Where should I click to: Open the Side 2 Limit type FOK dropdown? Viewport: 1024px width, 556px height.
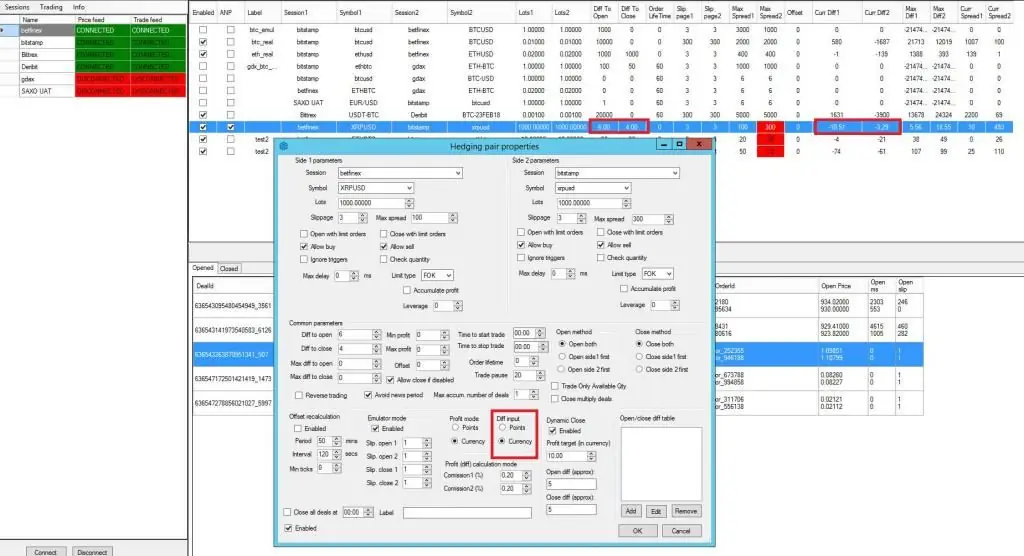(668, 274)
